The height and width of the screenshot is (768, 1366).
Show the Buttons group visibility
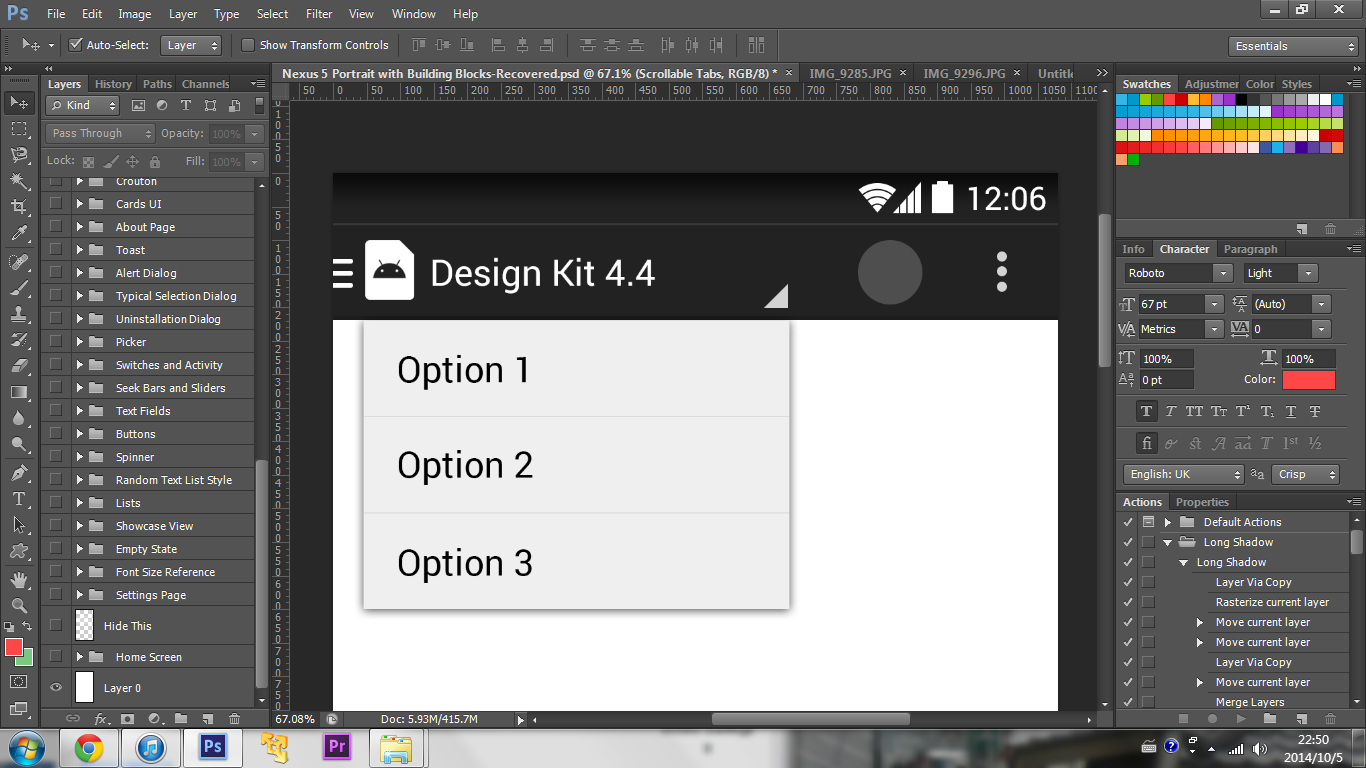point(56,434)
